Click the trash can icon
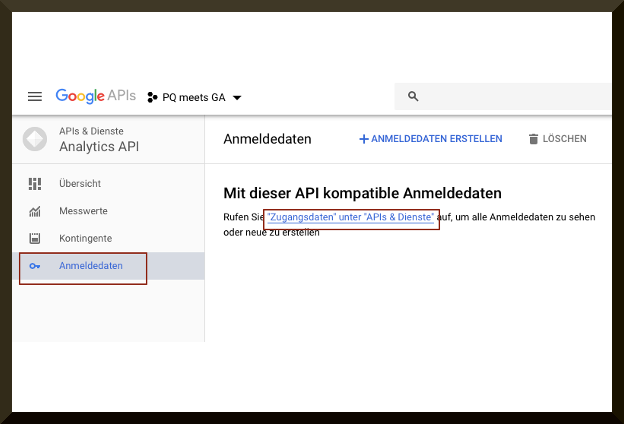Screen dimensions: 624x424 pyautogui.click(x=533, y=139)
